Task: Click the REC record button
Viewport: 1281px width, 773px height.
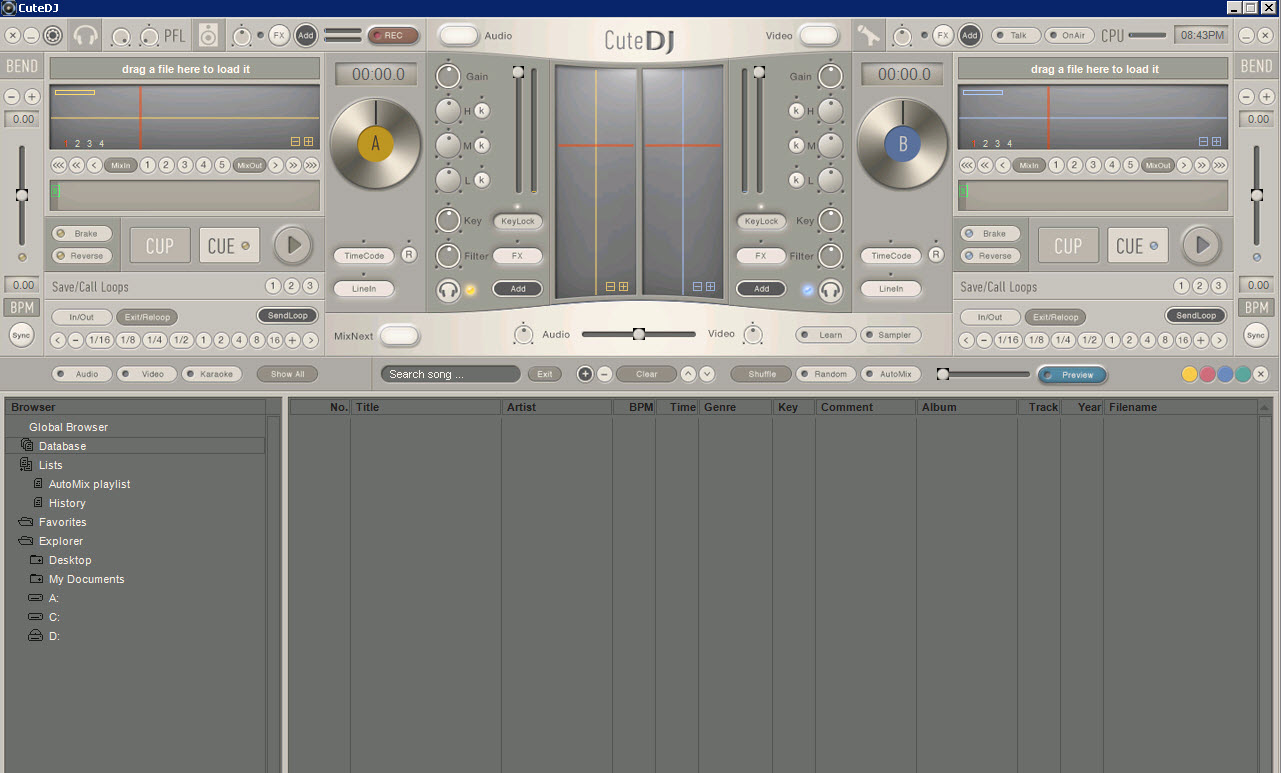Action: 392,35
